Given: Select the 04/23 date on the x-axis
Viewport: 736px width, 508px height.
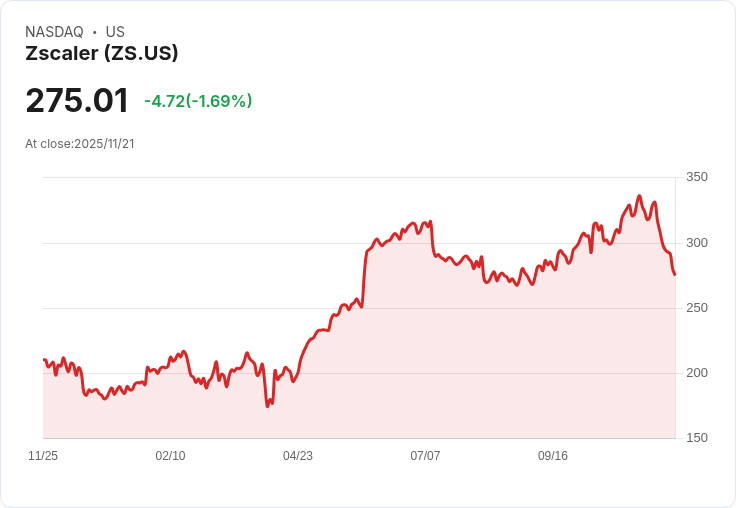Looking at the screenshot, I should 298,456.
